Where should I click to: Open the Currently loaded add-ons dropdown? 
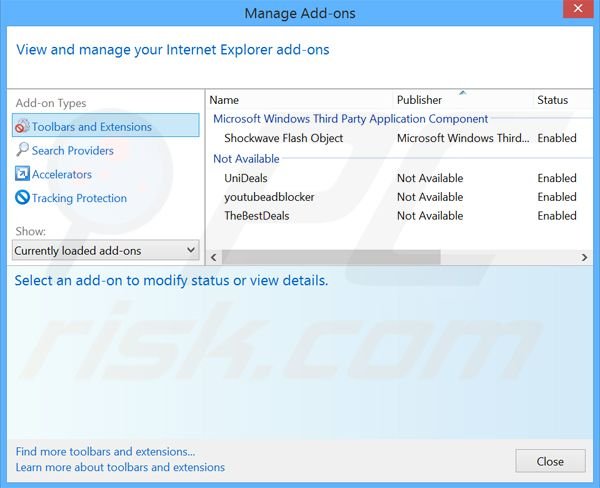(106, 250)
